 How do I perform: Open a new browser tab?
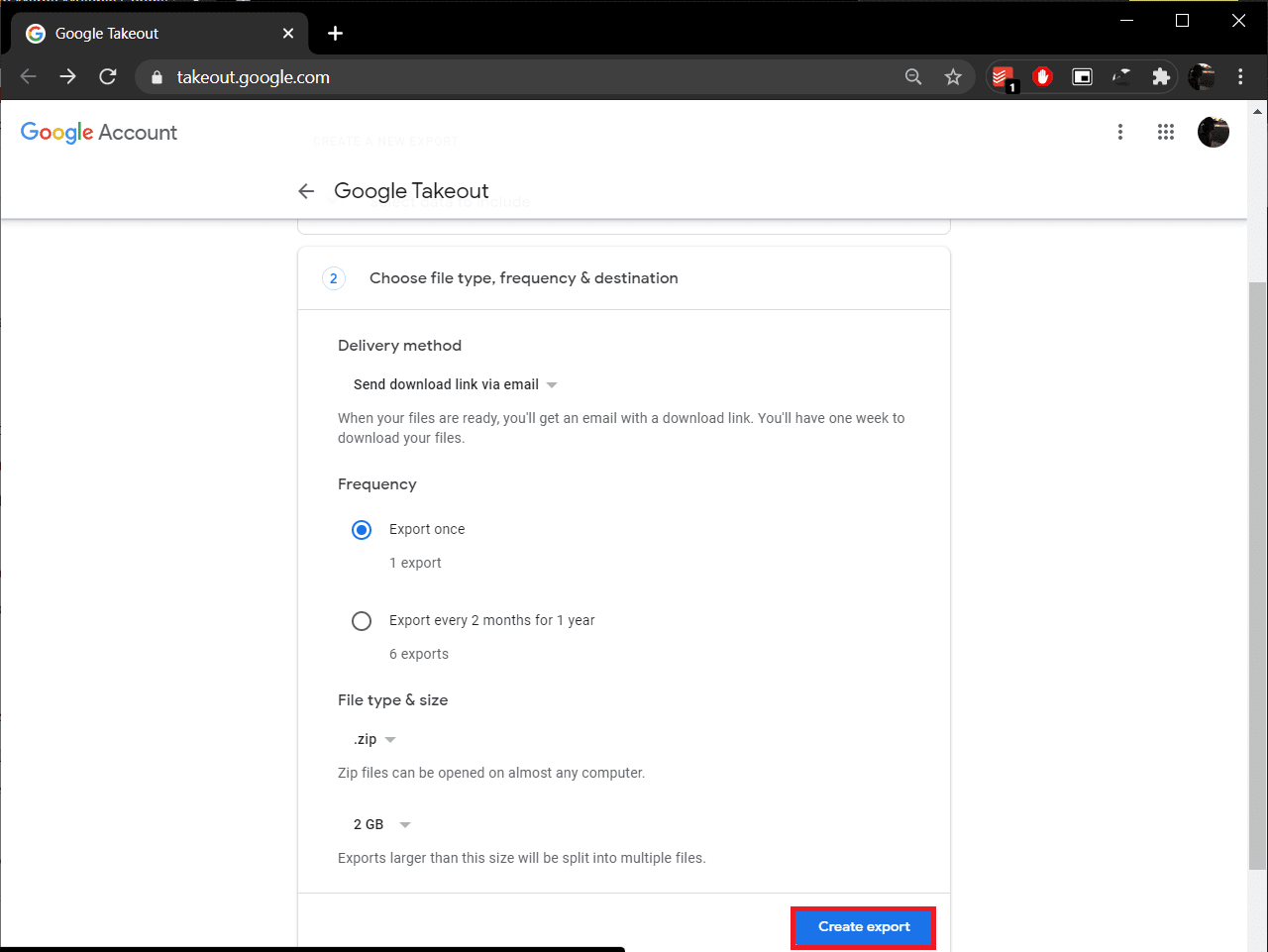click(x=335, y=34)
